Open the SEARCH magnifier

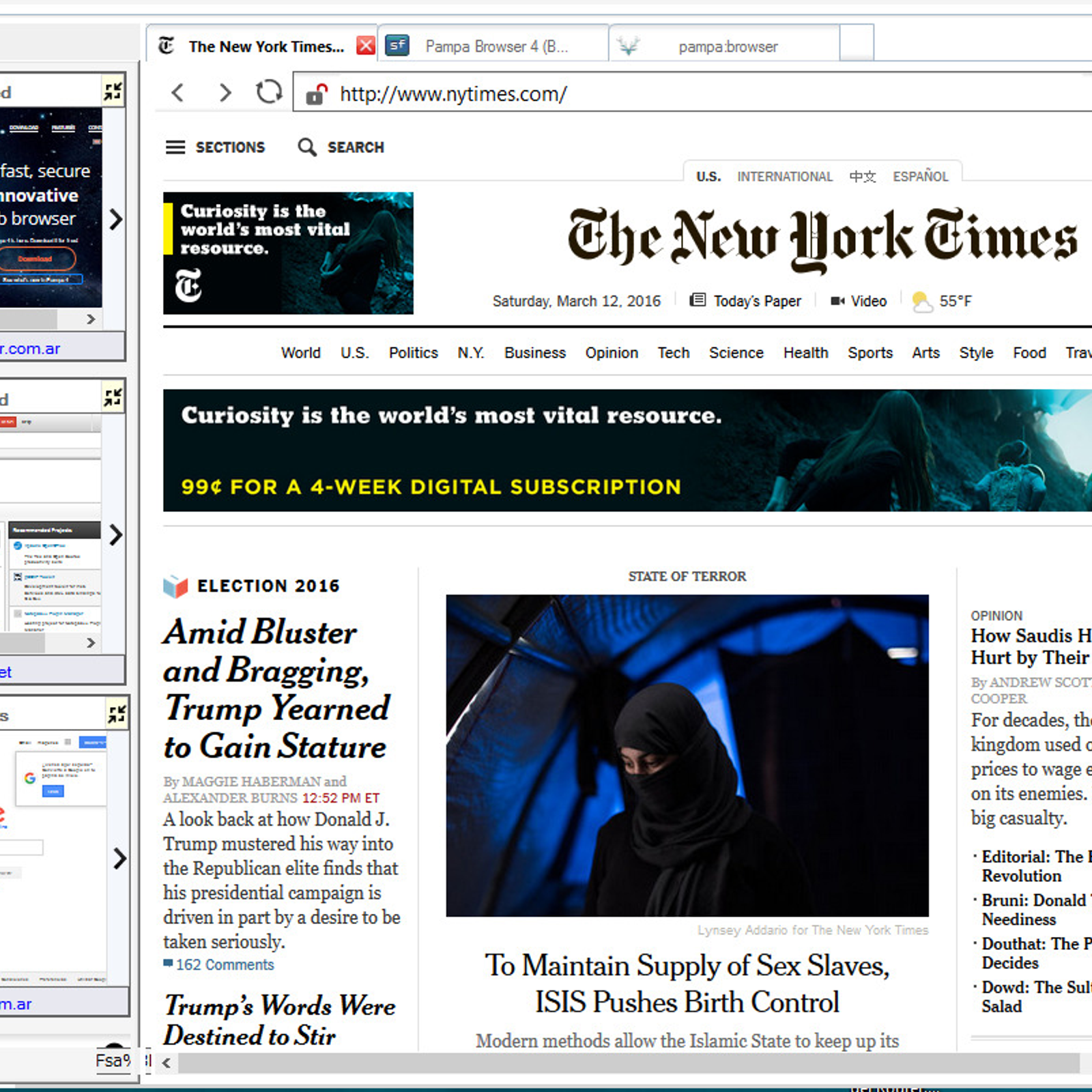341,147
